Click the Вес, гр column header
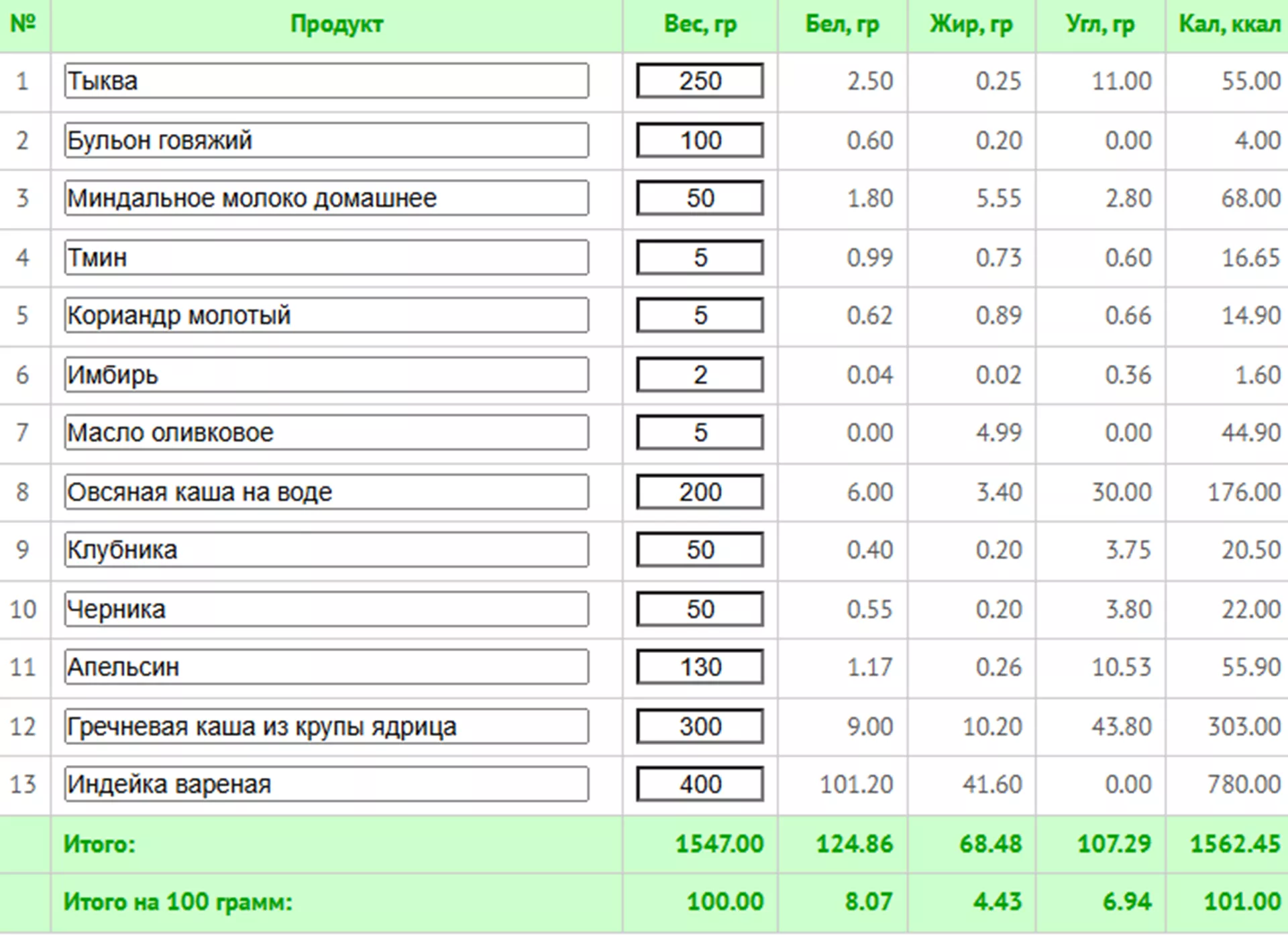Image resolution: width=1288 pixels, height=936 pixels. coord(700,25)
